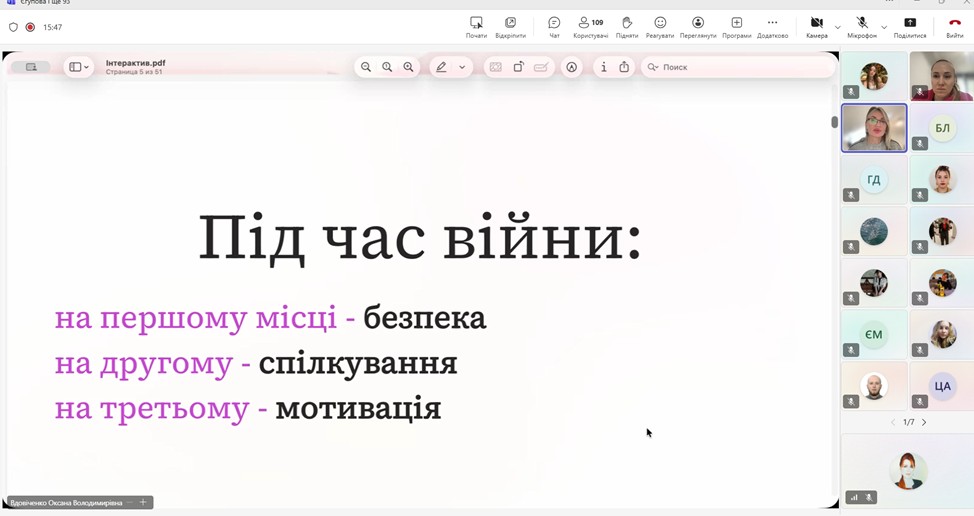Open the PDF info inspector icon
This screenshot has height=516, width=974.
pos(603,67)
